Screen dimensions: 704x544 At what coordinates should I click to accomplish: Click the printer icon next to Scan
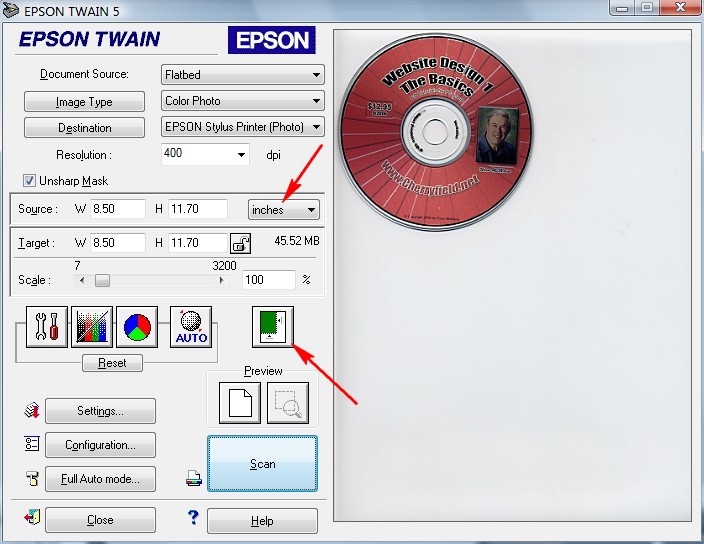194,478
